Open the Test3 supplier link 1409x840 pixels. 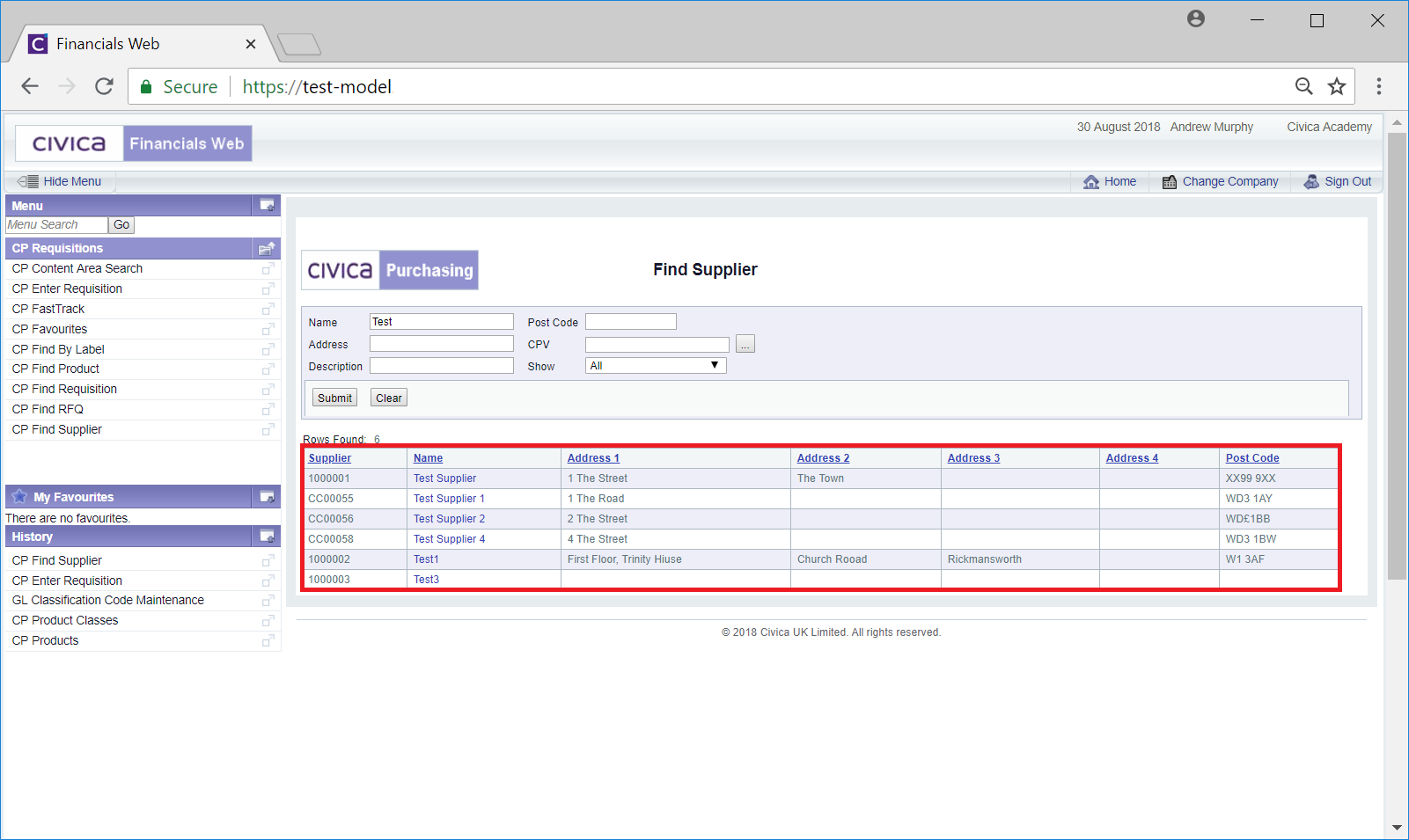[426, 580]
